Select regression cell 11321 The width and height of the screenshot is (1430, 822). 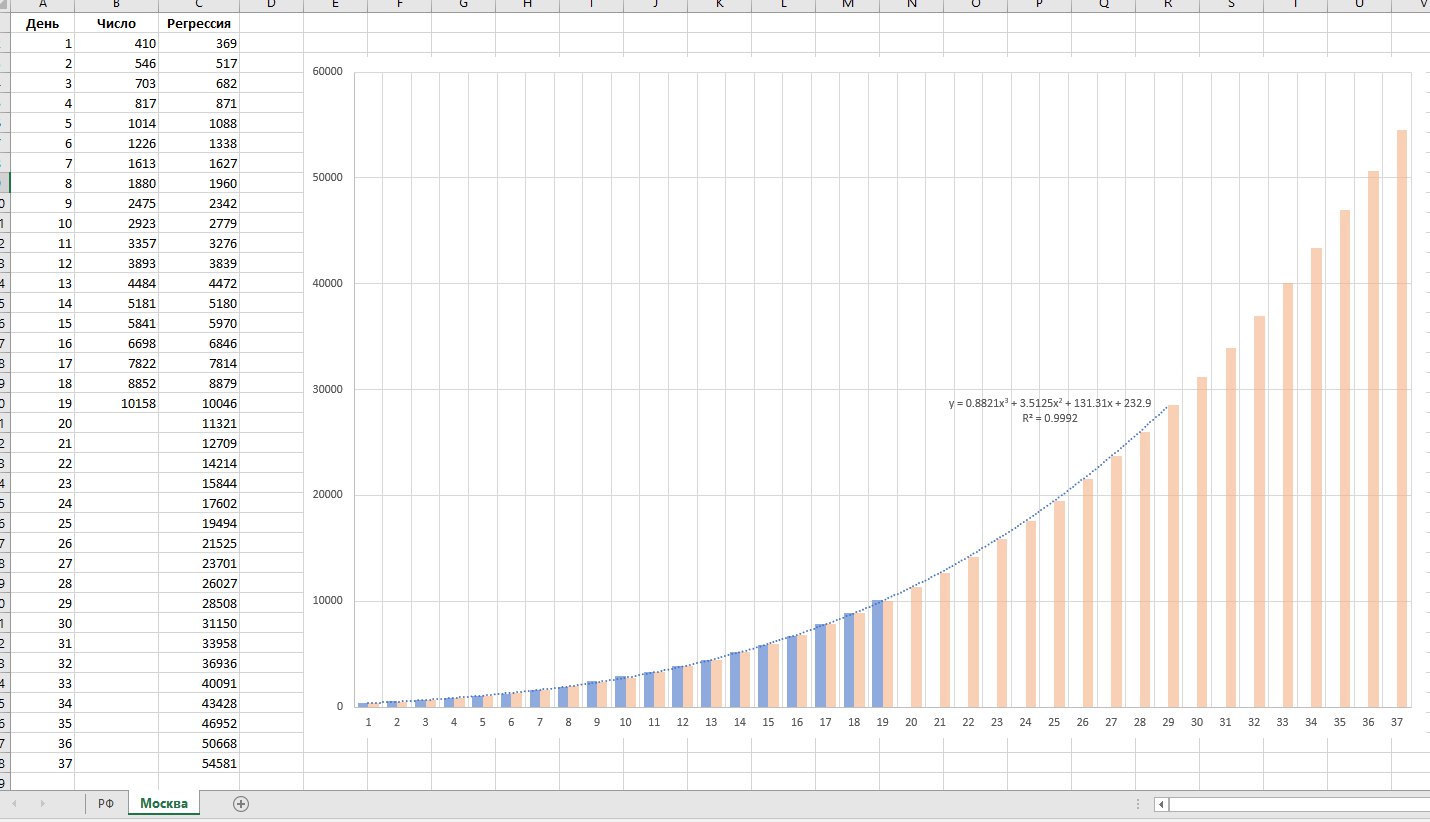click(x=199, y=423)
